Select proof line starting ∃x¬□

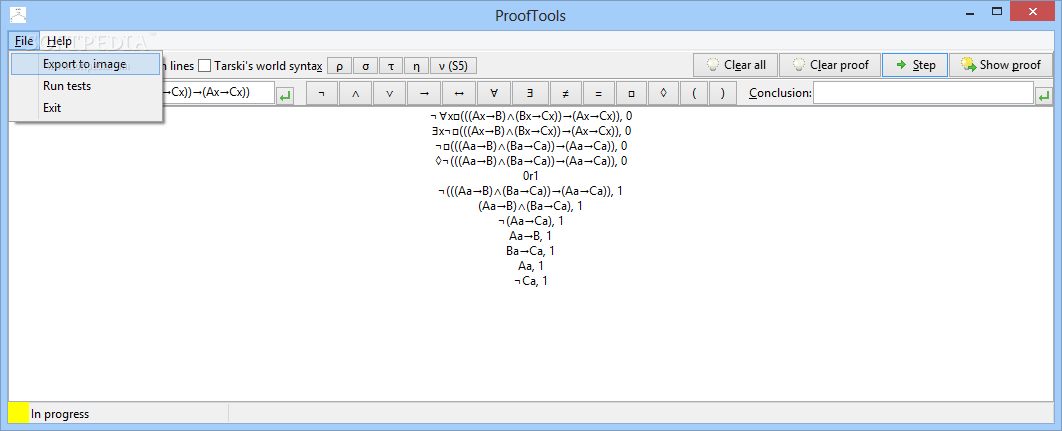tap(531, 131)
